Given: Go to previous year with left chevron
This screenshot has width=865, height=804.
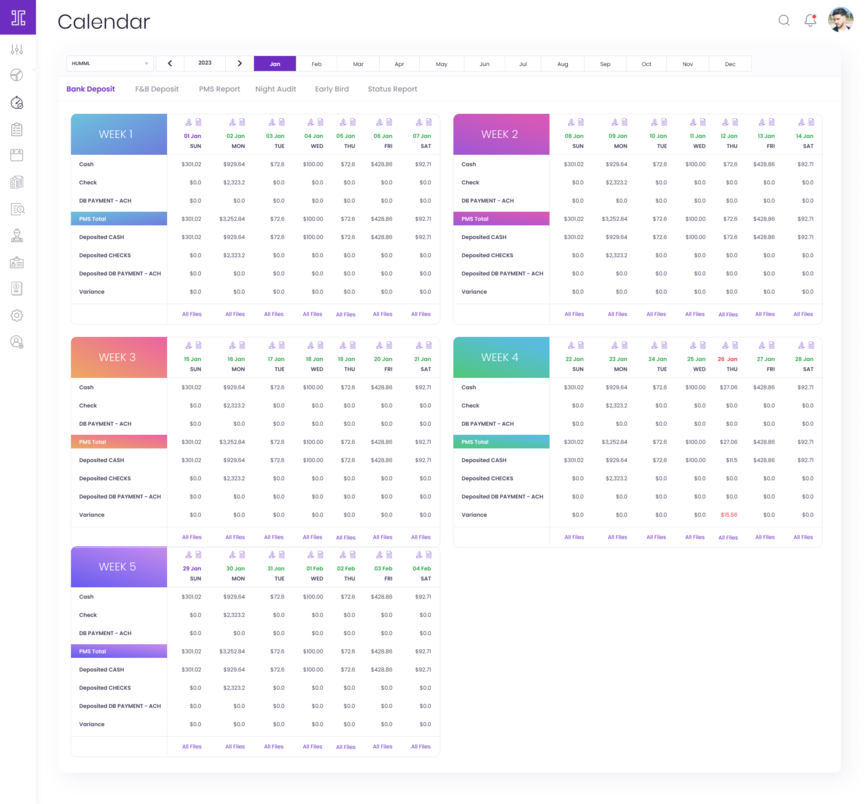Looking at the screenshot, I should [170, 63].
